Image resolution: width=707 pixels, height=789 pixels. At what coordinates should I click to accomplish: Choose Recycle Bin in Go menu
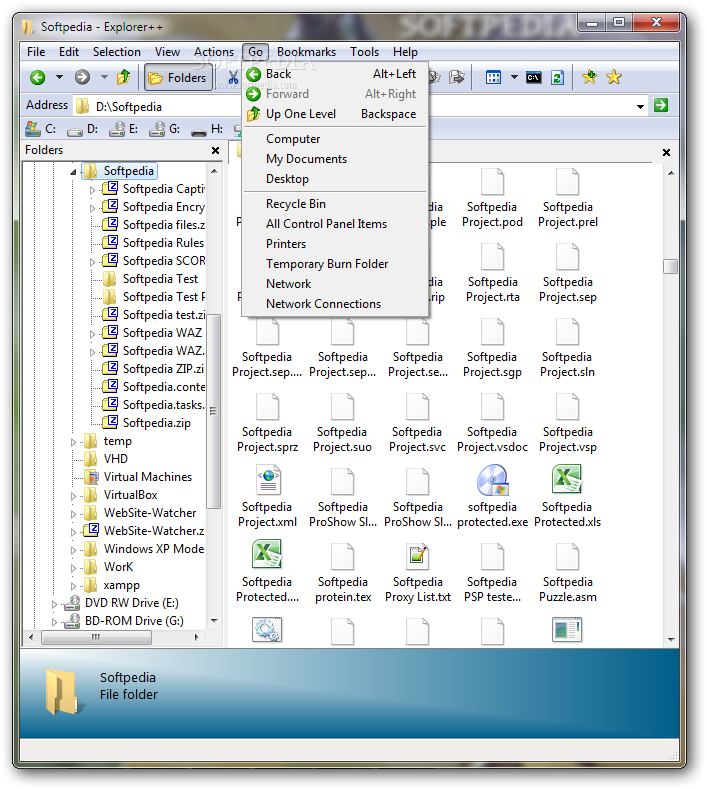335,204
